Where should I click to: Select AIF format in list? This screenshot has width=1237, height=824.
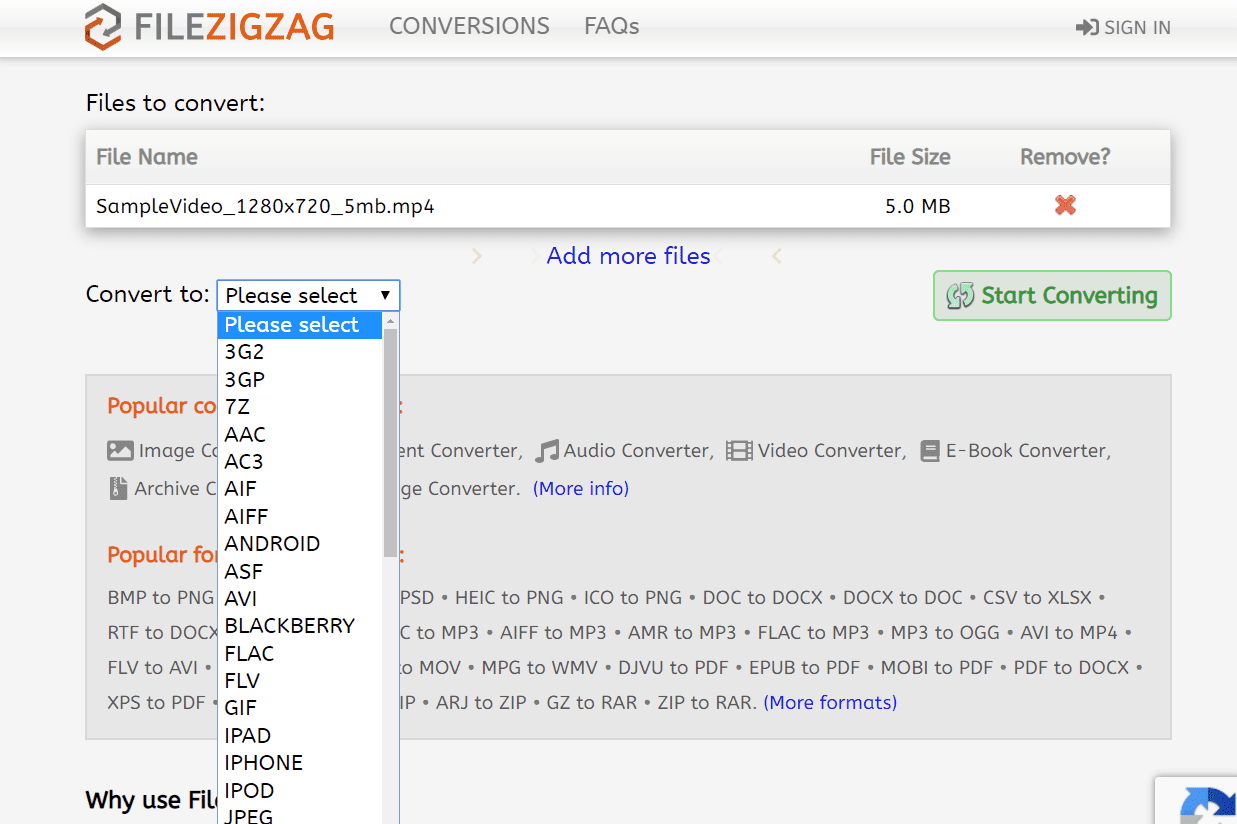(x=300, y=489)
